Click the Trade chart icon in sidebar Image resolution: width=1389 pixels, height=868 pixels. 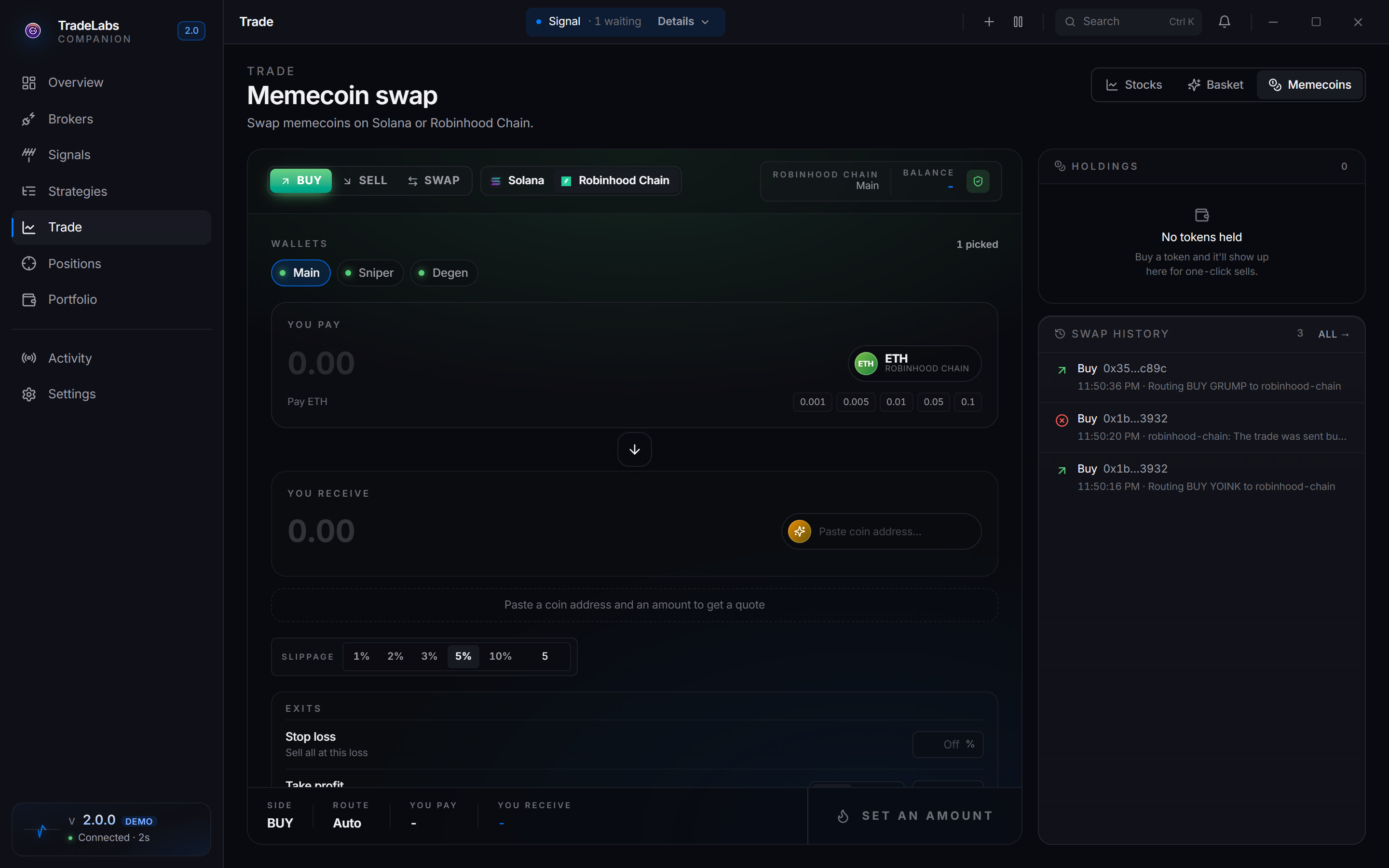(29, 227)
